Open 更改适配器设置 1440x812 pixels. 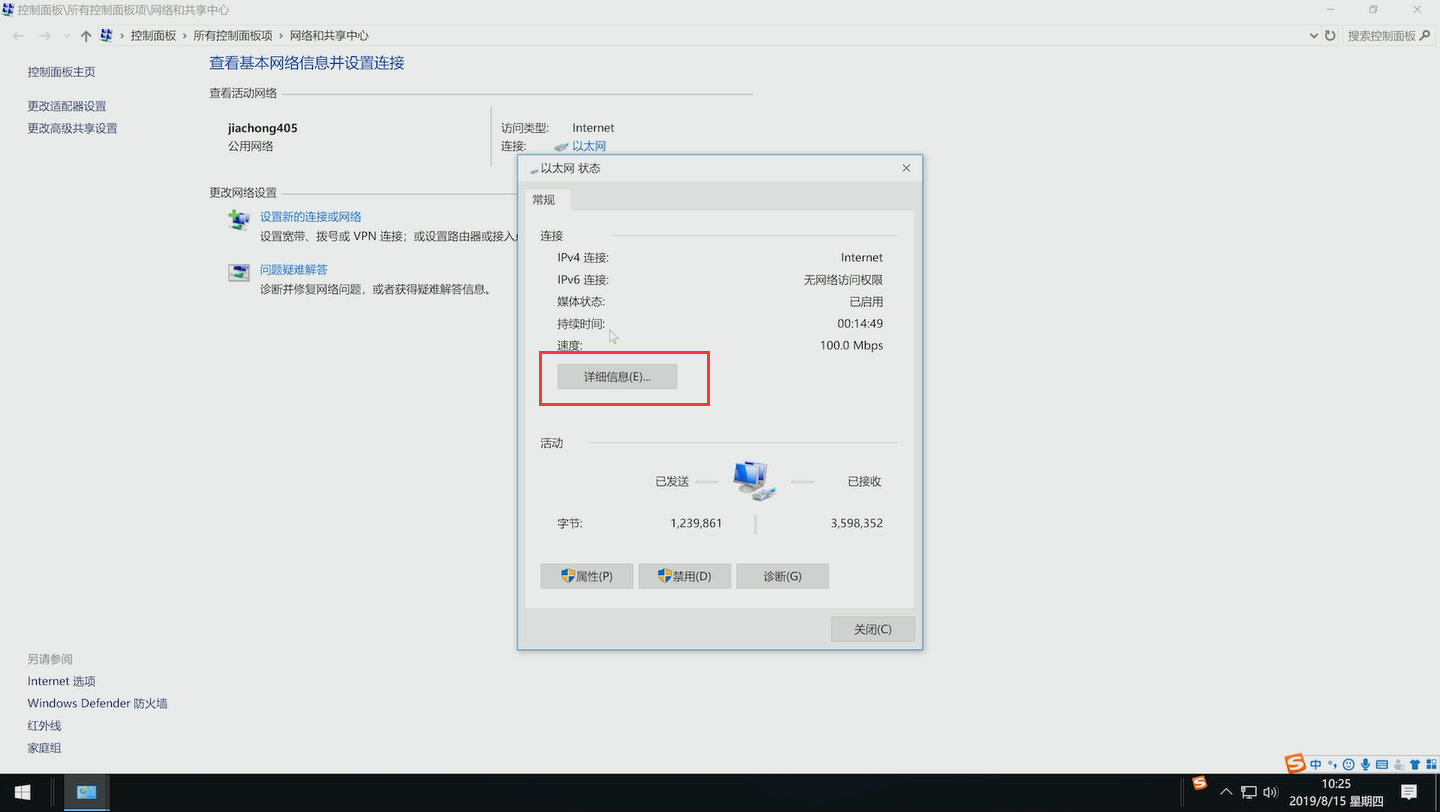66,106
